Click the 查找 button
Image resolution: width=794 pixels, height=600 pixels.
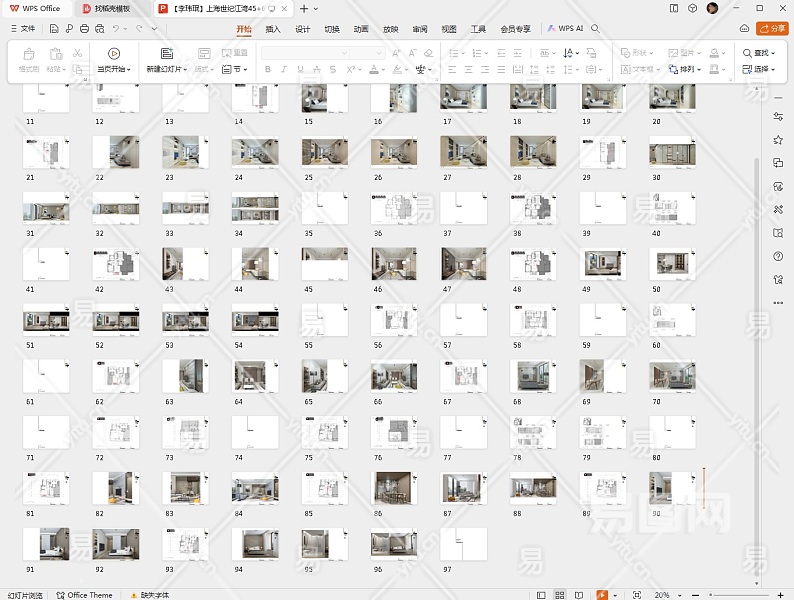[x=759, y=53]
